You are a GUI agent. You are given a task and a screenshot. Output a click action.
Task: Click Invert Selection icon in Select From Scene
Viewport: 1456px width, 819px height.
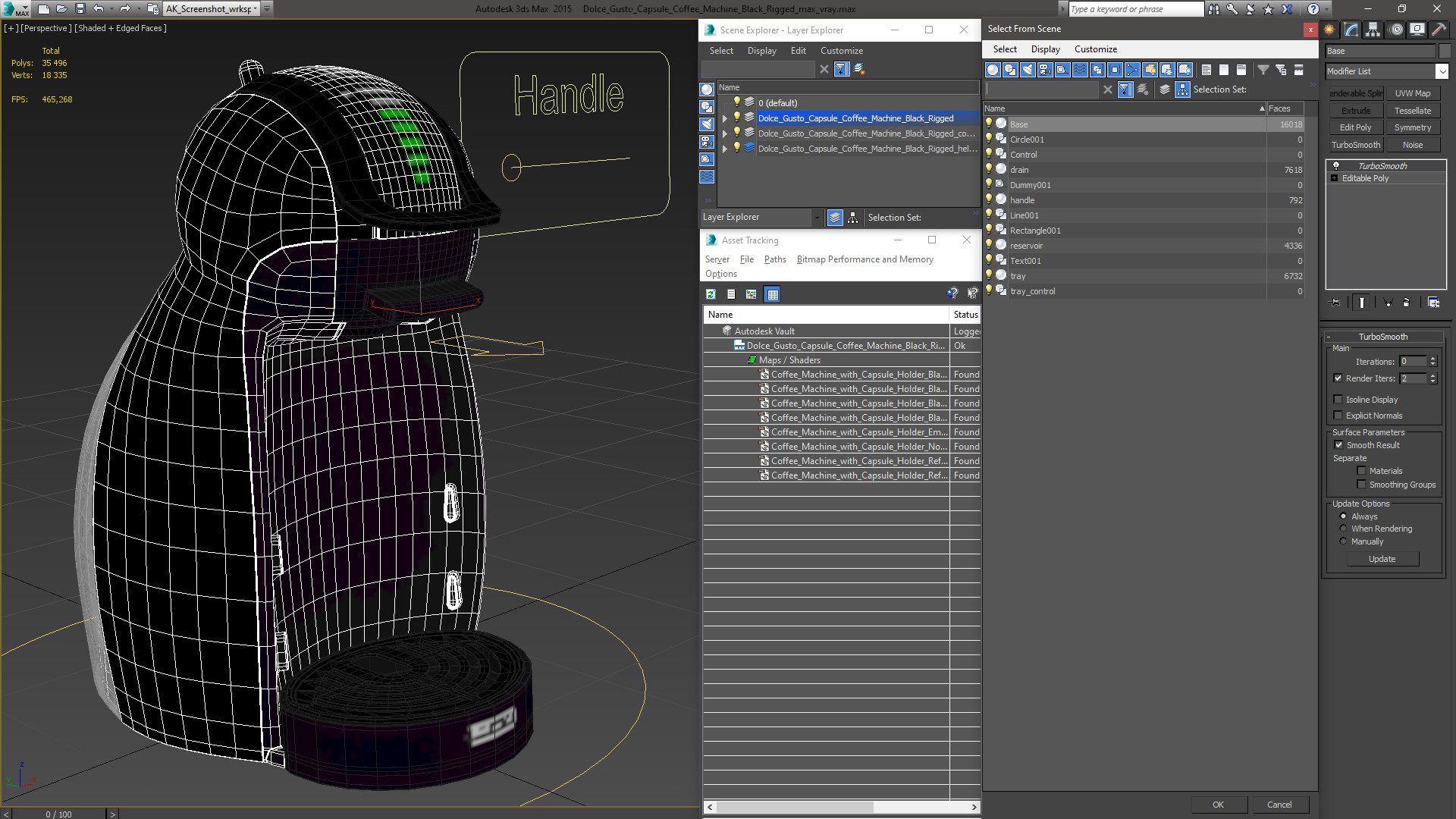1241,70
